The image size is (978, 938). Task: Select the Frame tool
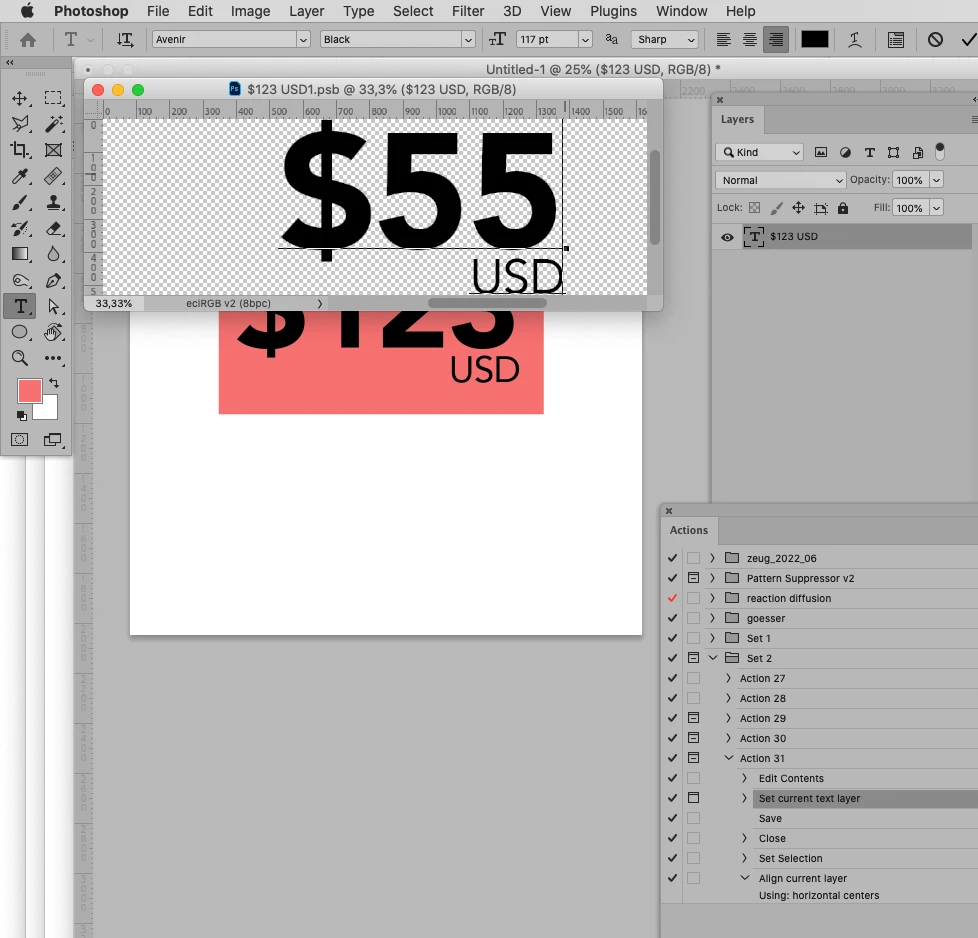pyautogui.click(x=53, y=150)
